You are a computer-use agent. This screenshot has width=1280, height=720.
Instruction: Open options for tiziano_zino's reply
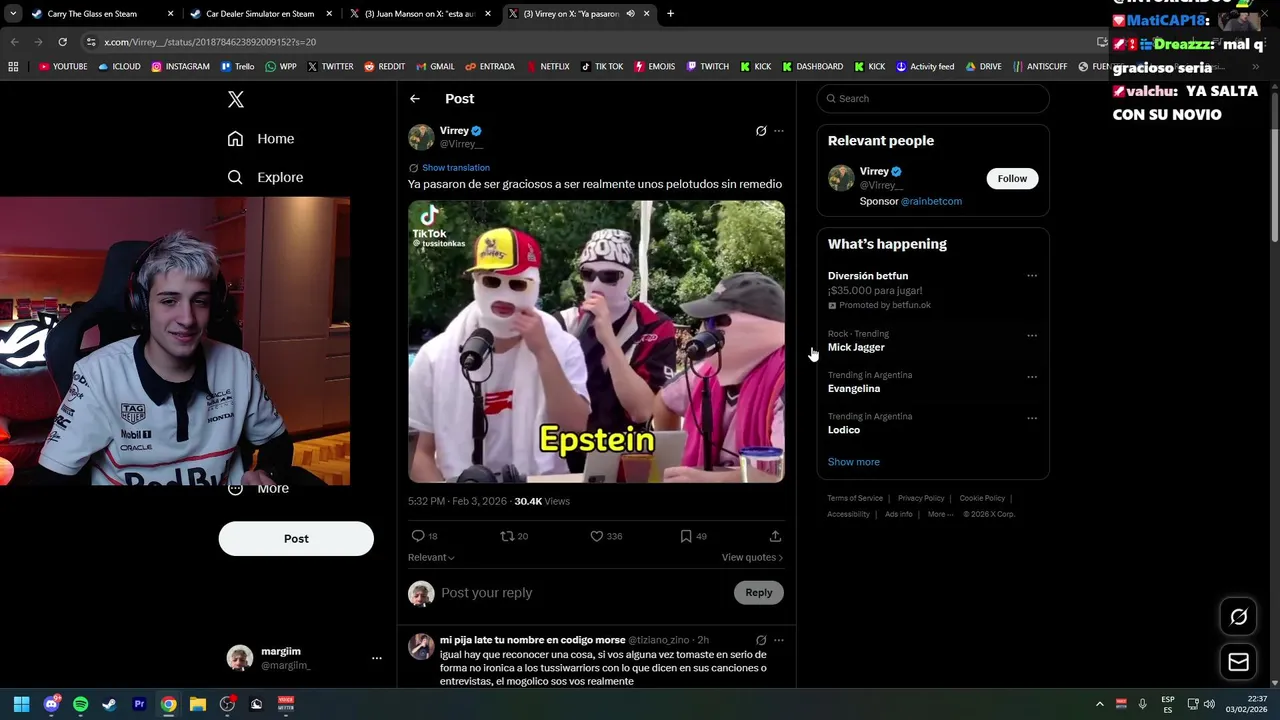pos(779,640)
